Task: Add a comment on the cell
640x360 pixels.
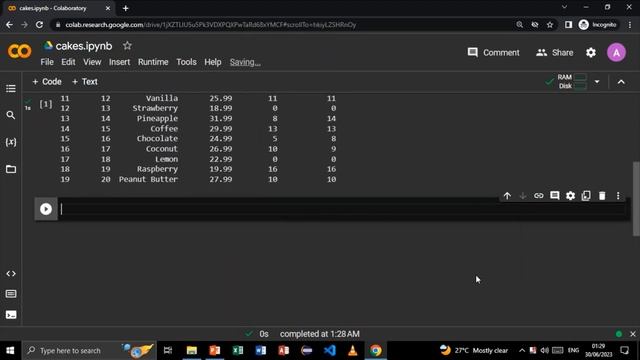Action: pyautogui.click(x=554, y=196)
